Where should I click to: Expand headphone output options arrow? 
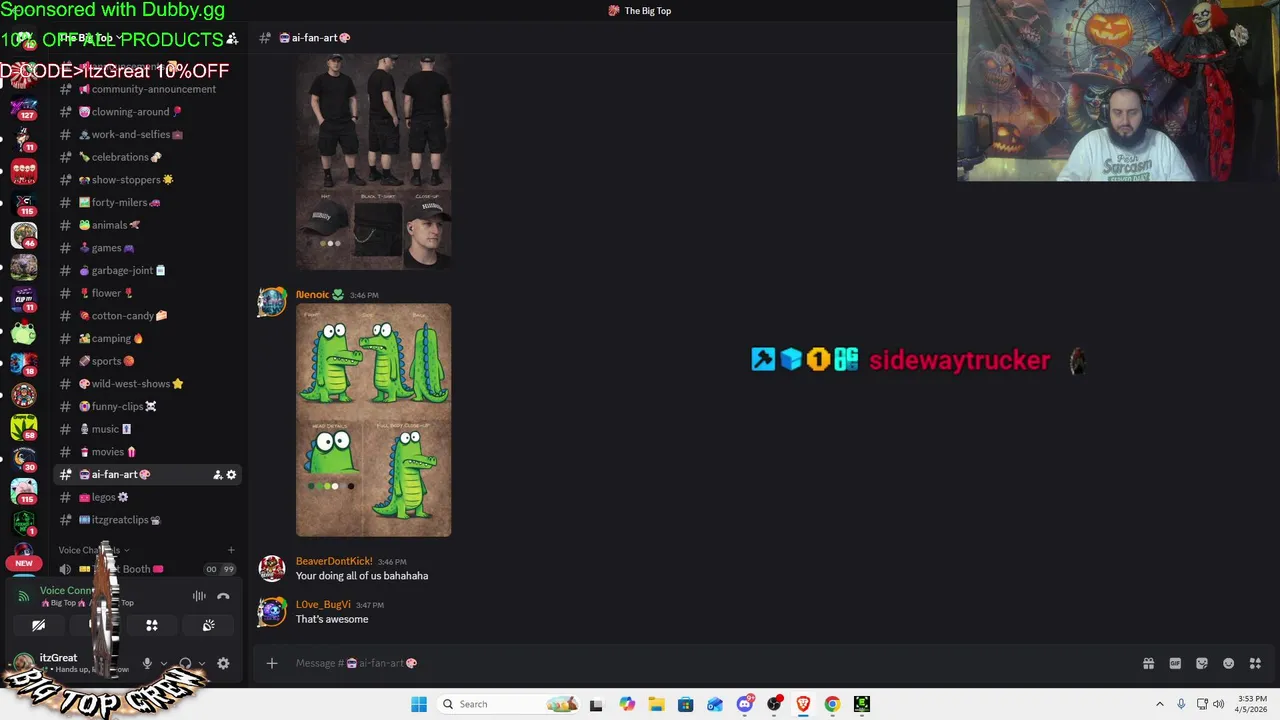point(202,663)
